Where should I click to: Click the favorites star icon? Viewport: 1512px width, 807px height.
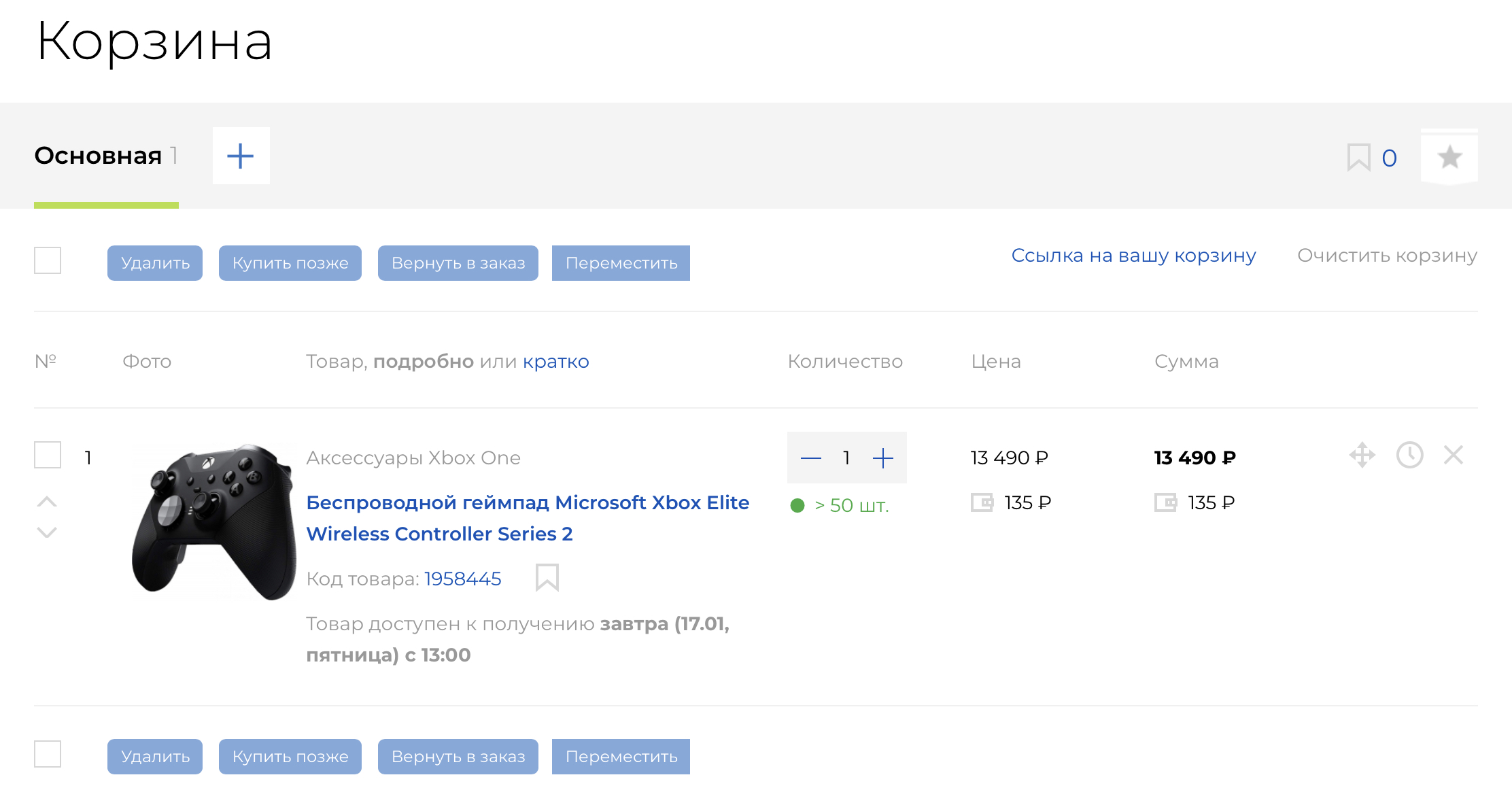point(1449,157)
